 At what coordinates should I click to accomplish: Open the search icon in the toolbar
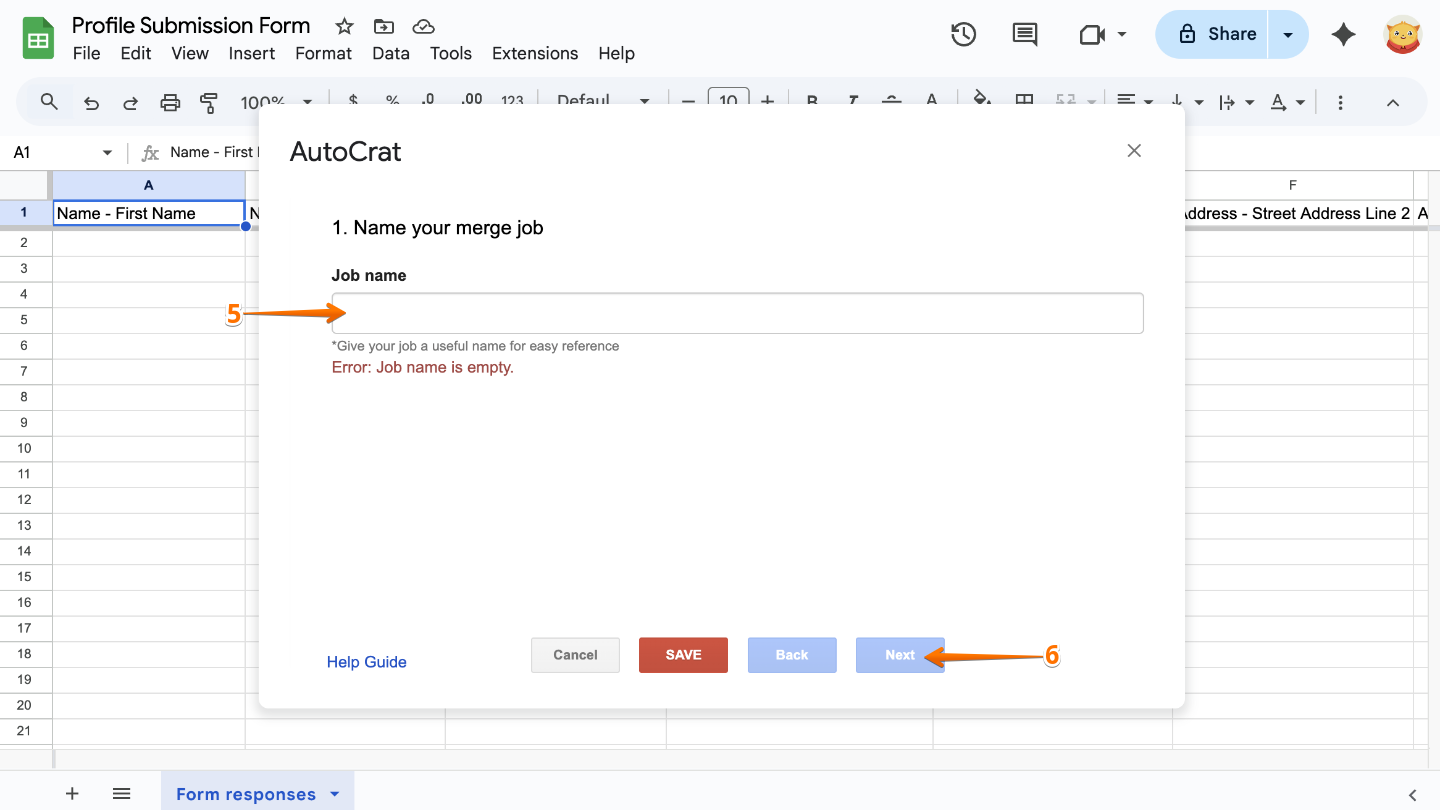48,101
